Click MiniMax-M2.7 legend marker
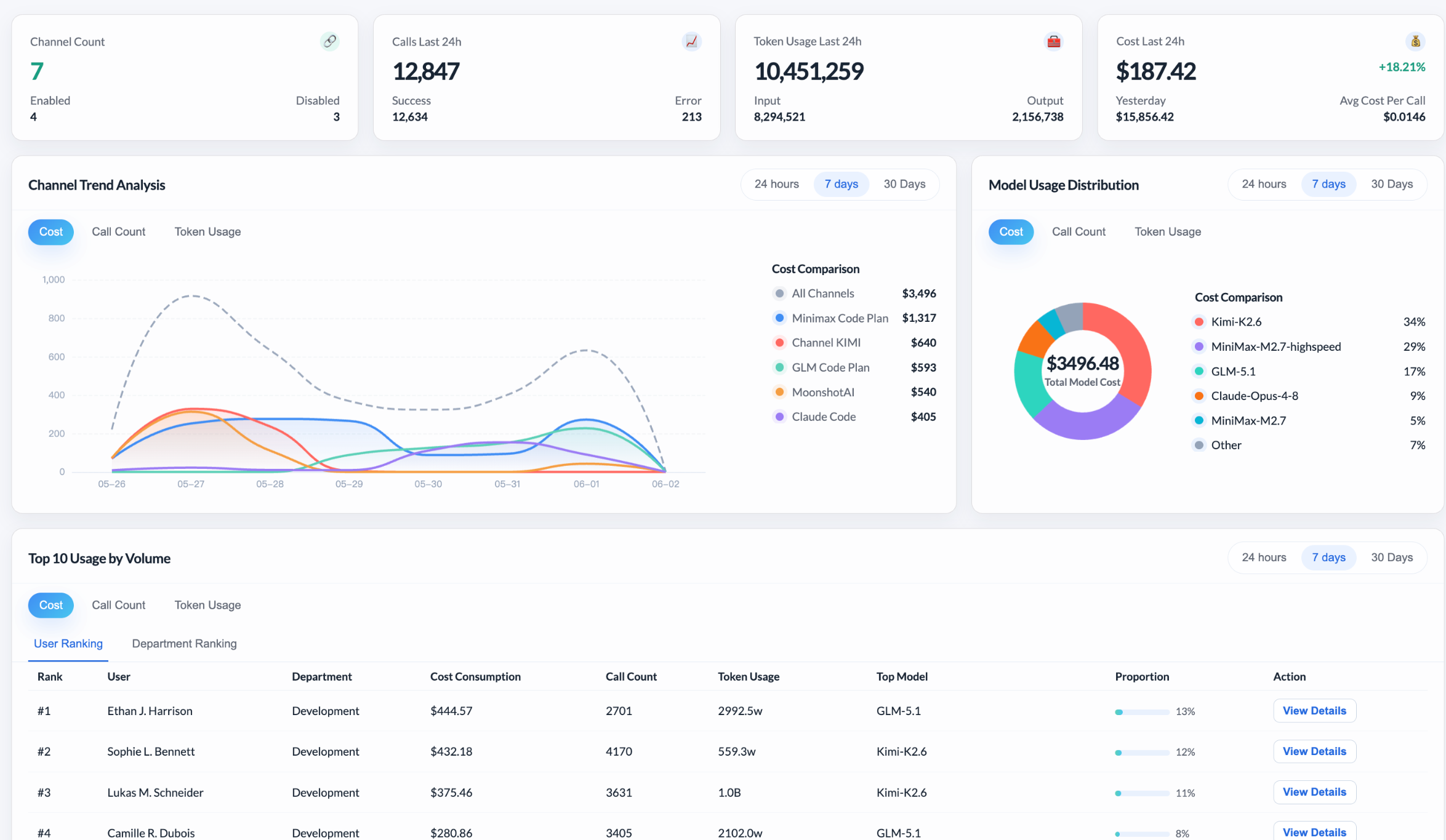 1199,420
